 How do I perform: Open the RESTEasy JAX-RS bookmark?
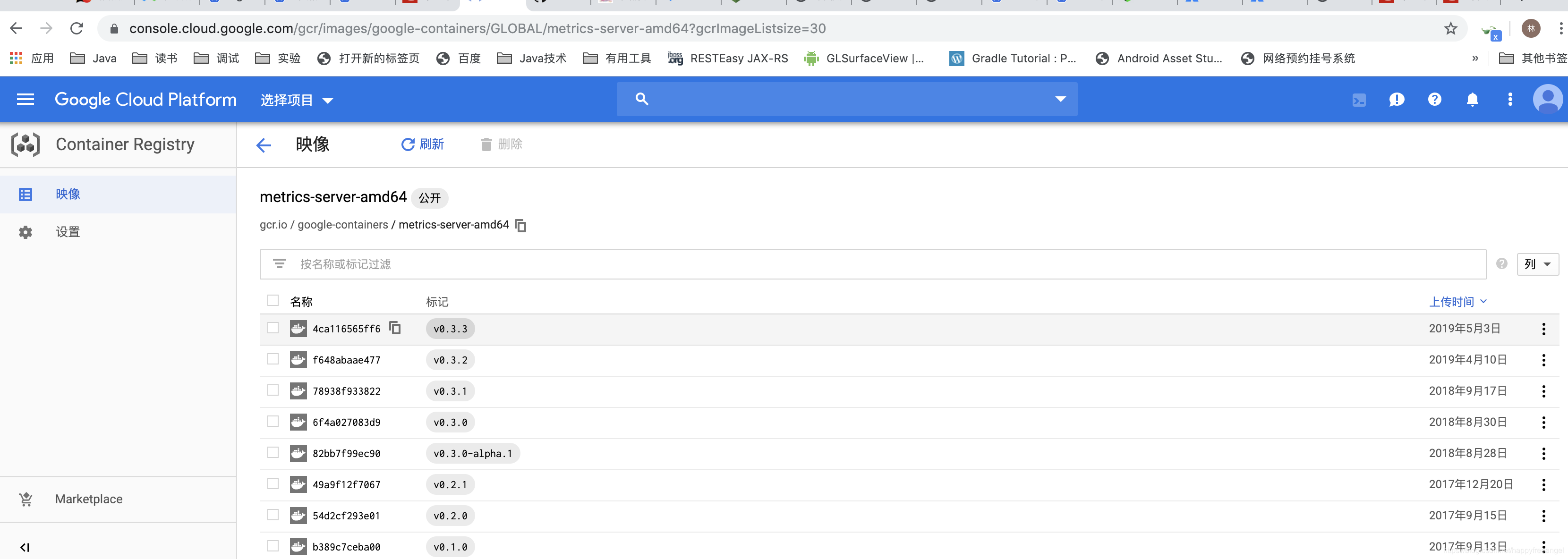(728, 59)
